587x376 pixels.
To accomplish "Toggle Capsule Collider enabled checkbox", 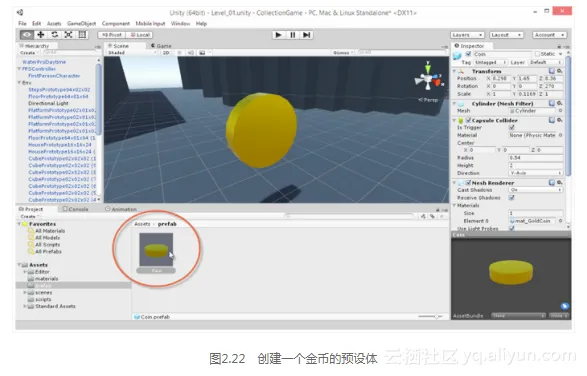I will pos(468,120).
